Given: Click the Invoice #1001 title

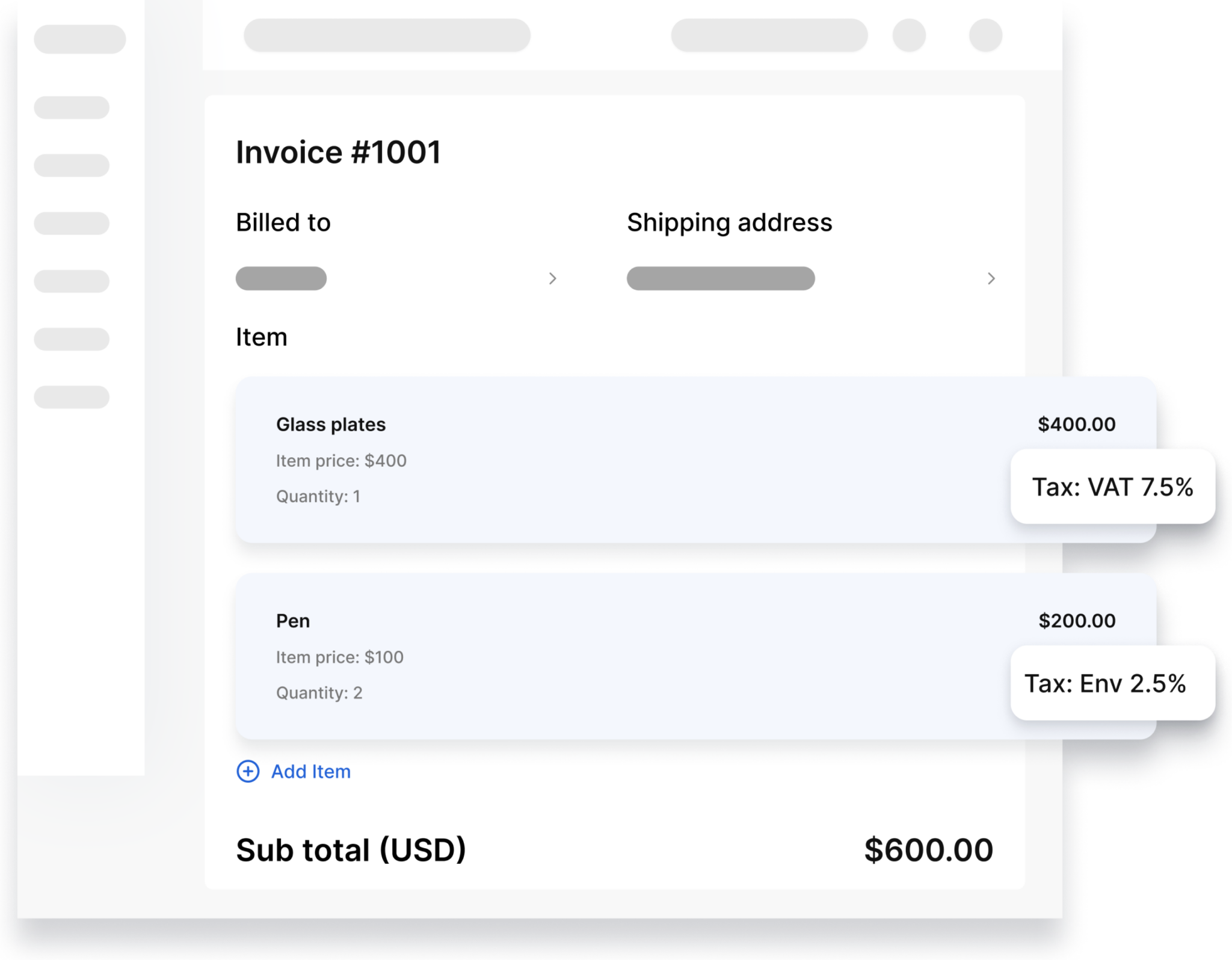Looking at the screenshot, I should point(339,152).
